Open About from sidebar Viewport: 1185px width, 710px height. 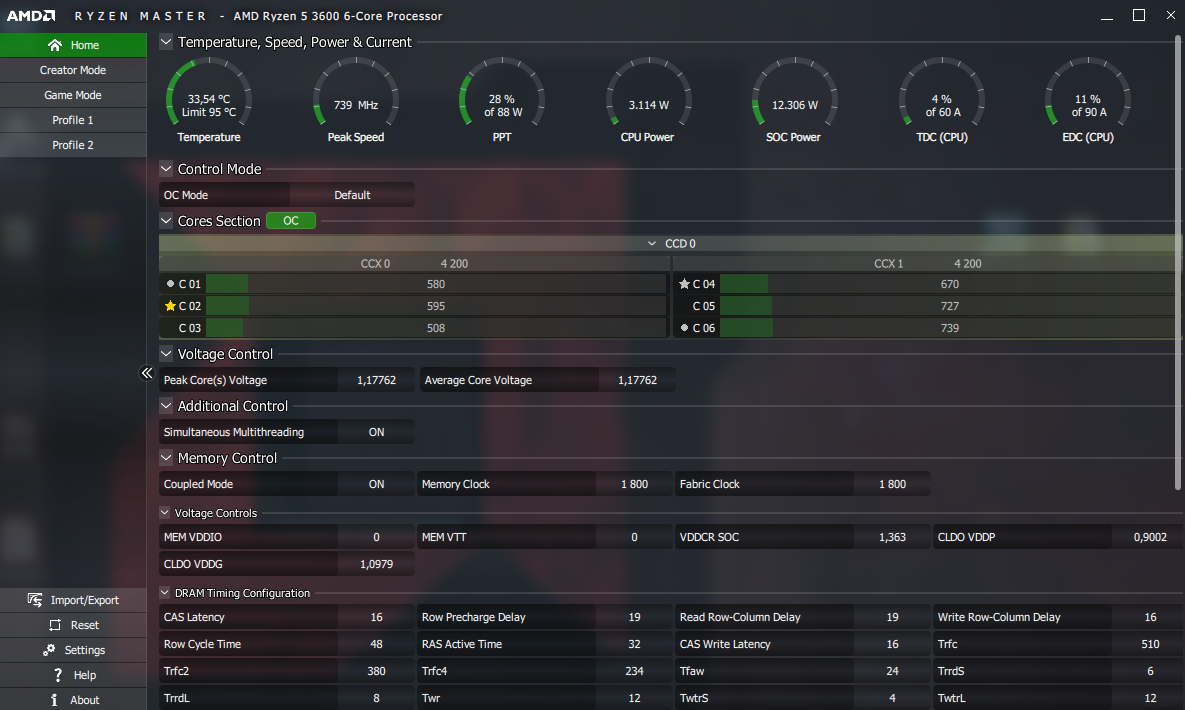(73, 699)
